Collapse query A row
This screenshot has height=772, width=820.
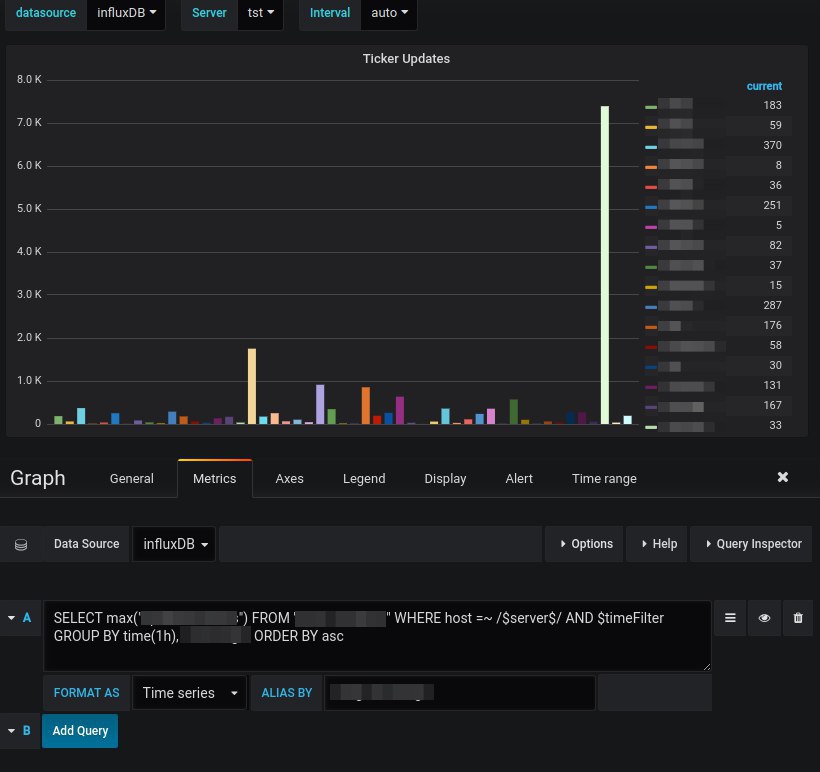pos(12,618)
